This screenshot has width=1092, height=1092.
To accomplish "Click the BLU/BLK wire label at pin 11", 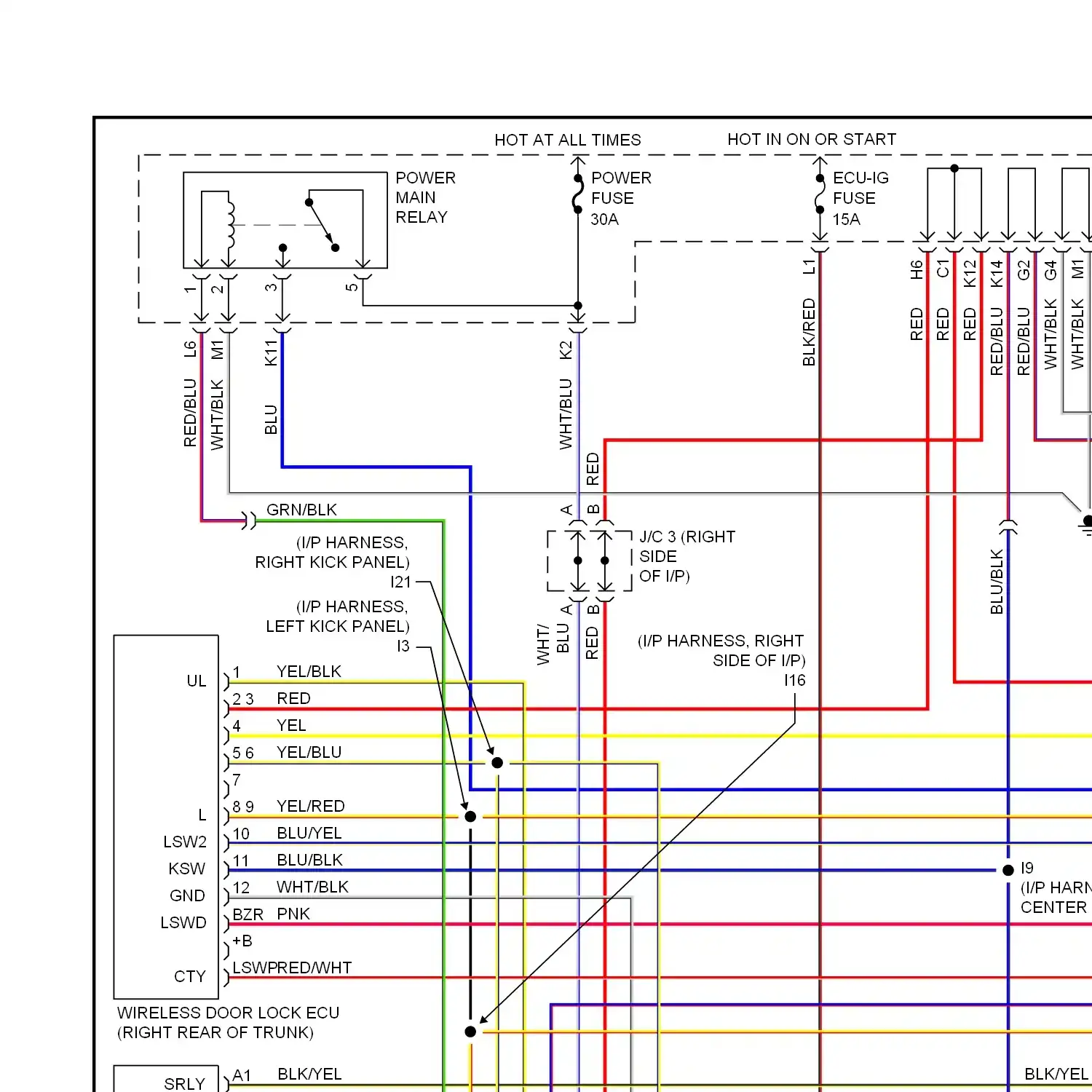I will pyautogui.click(x=309, y=860).
